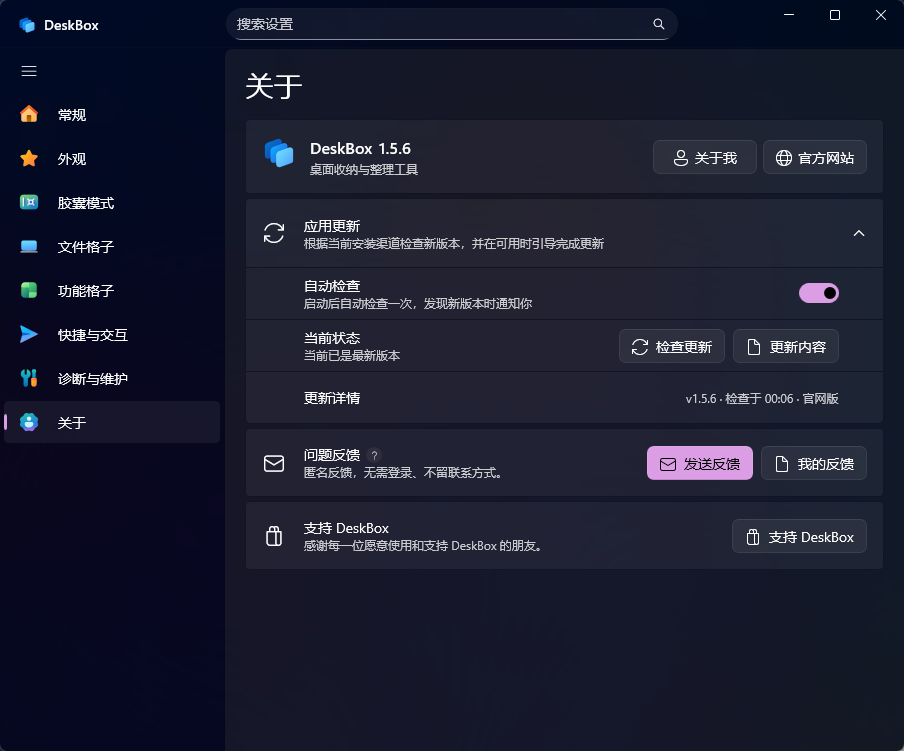904x751 pixels.
Task: Click the search magnifier icon
Action: click(658, 24)
